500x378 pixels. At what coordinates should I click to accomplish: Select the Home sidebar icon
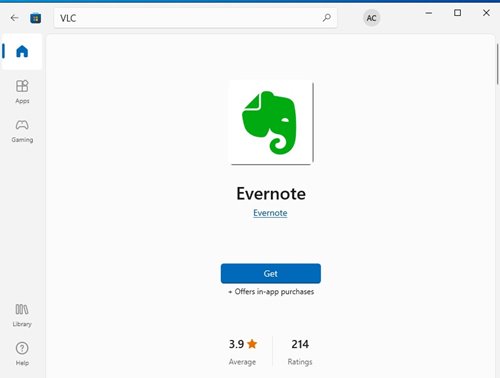point(22,52)
